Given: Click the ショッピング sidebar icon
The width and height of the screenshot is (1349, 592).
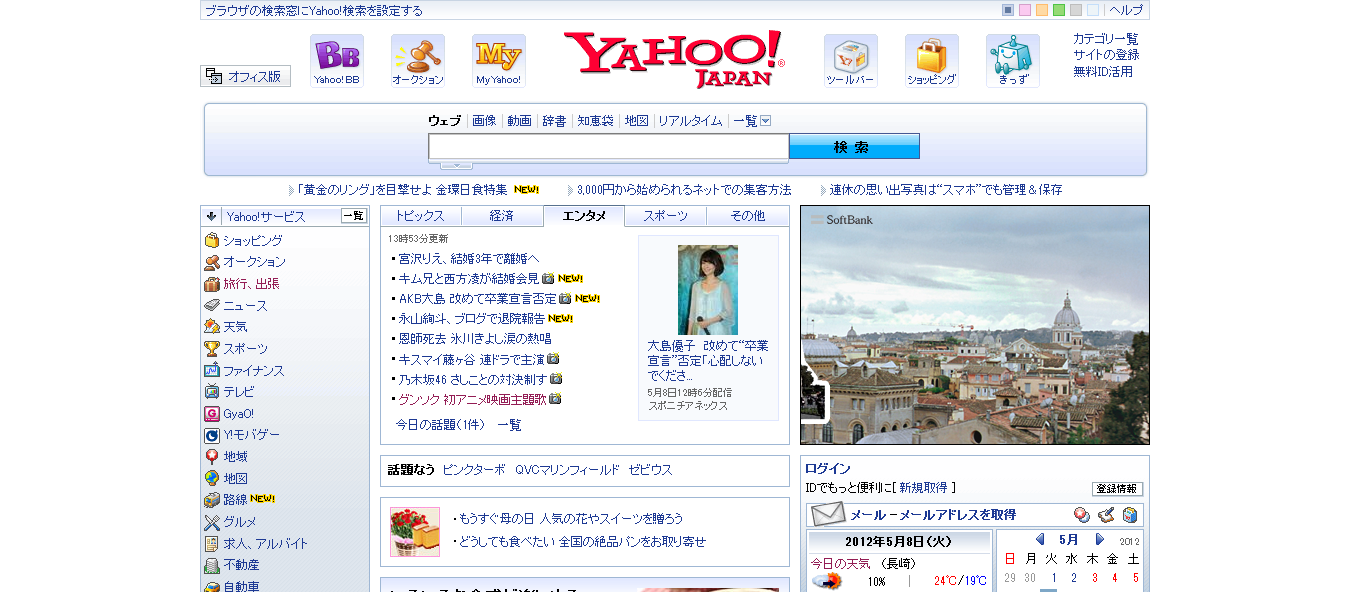Looking at the screenshot, I should (x=212, y=241).
